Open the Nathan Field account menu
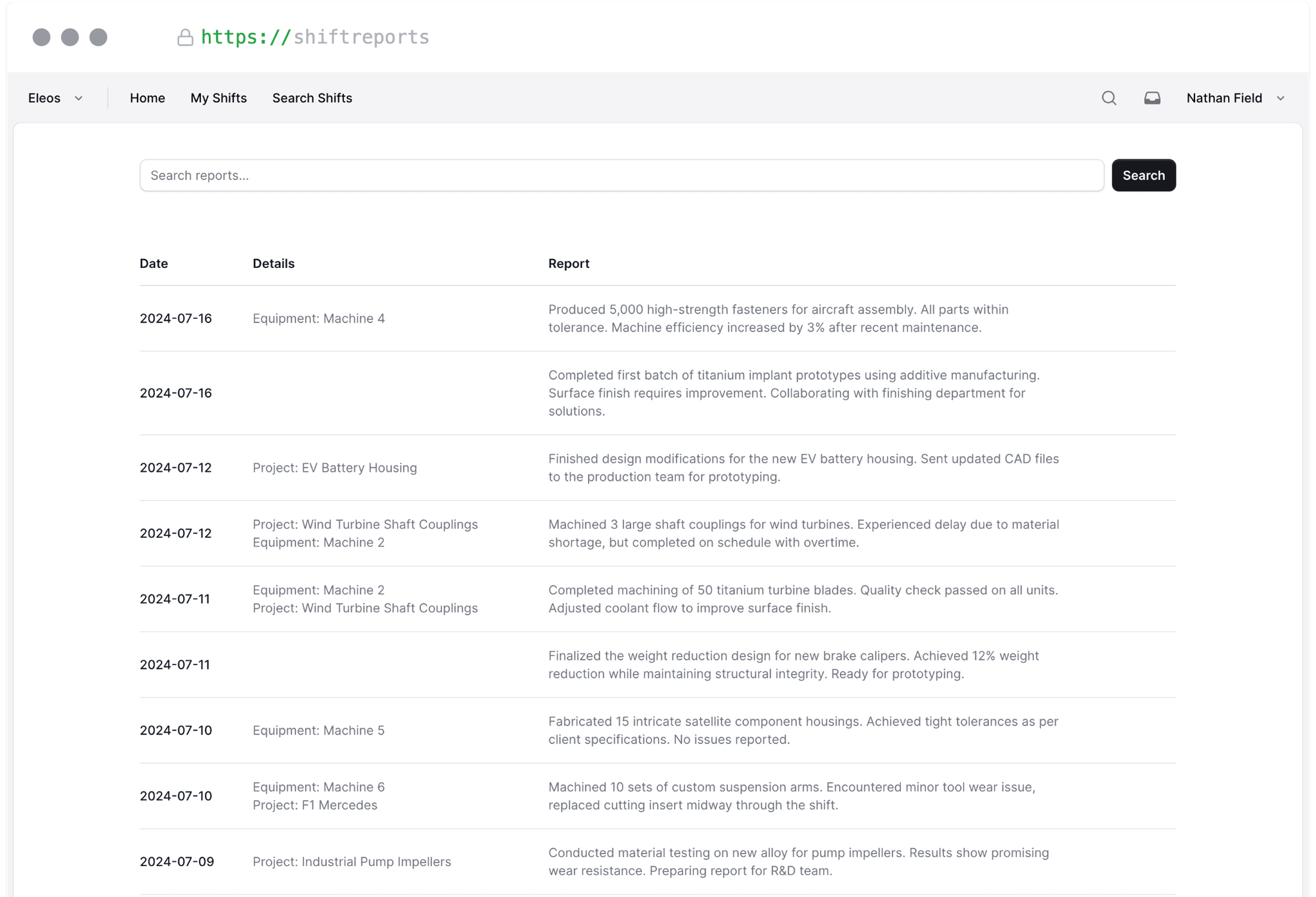 click(1223, 98)
